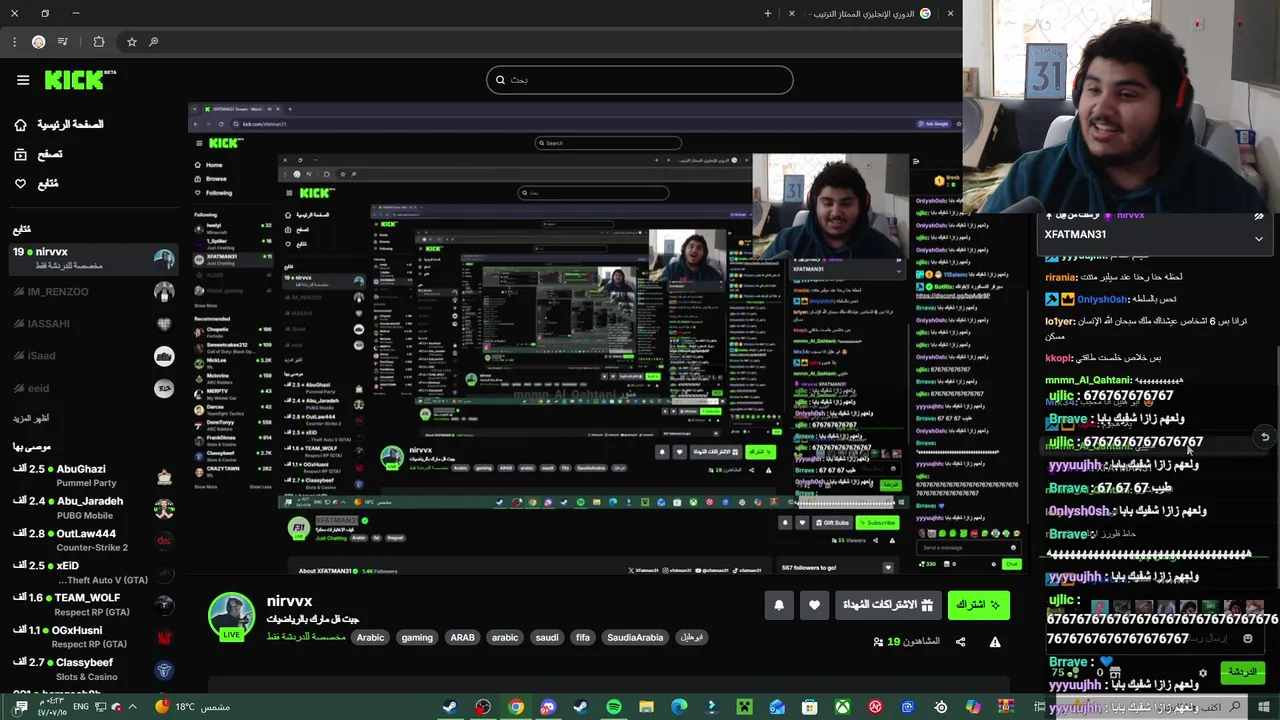Image resolution: width=1280 pixels, height=720 pixels.
Task: Open recommended channel Abu_Jaradeh
Action: click(x=94, y=508)
